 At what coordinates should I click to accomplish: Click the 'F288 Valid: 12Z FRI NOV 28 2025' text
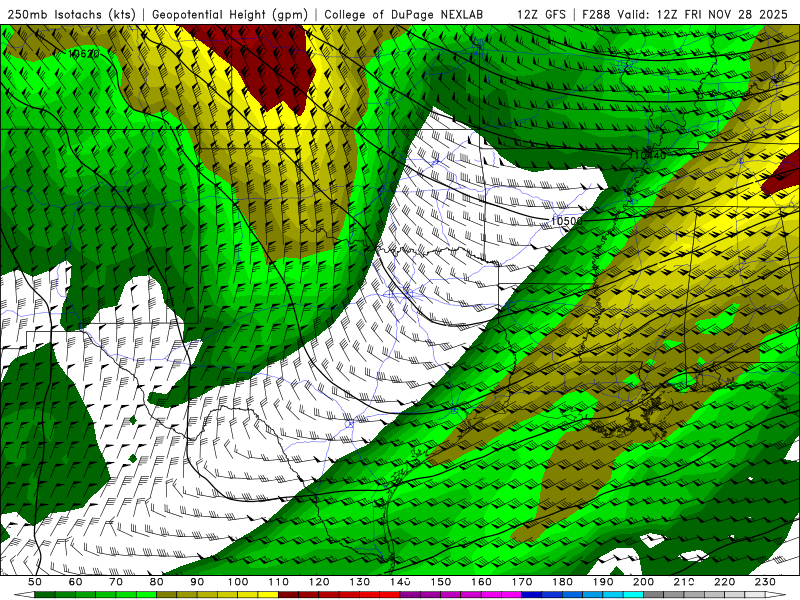click(x=685, y=14)
